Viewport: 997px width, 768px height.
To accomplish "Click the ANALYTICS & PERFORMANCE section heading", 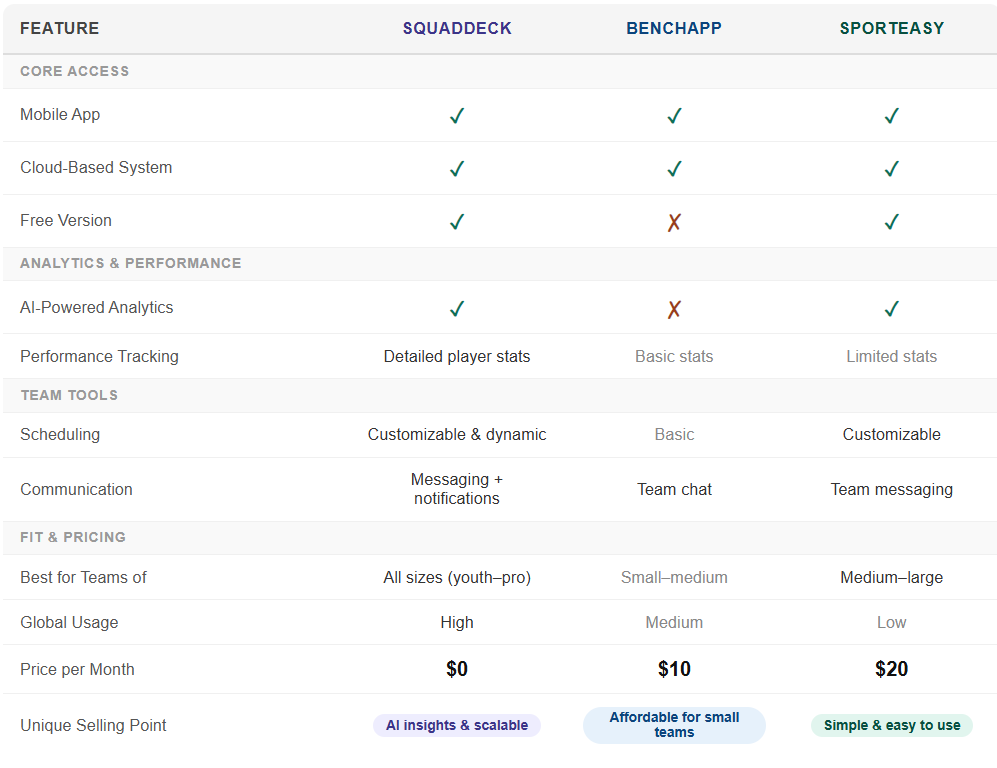I will pos(130,263).
